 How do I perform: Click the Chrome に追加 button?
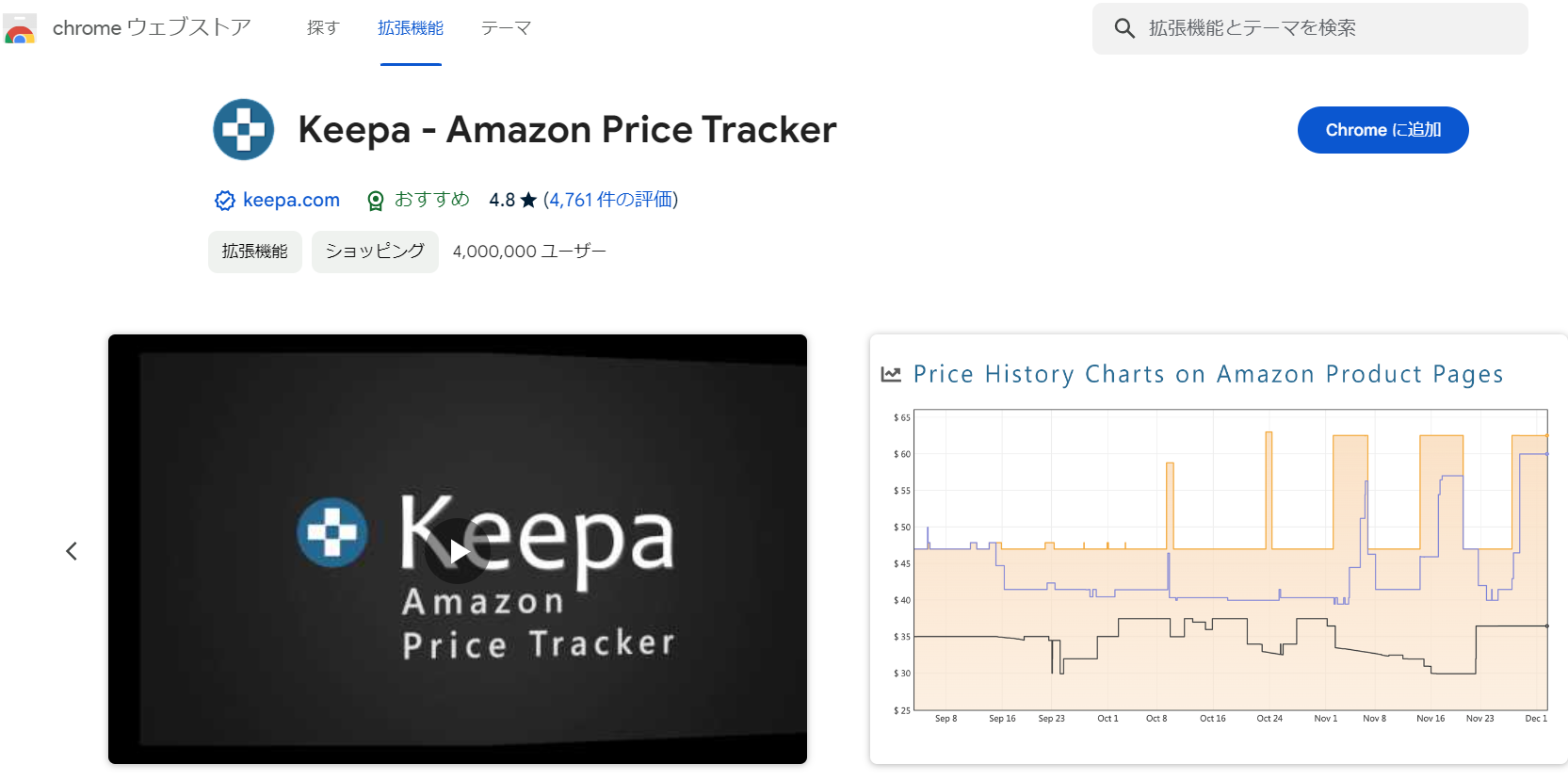pos(1382,130)
